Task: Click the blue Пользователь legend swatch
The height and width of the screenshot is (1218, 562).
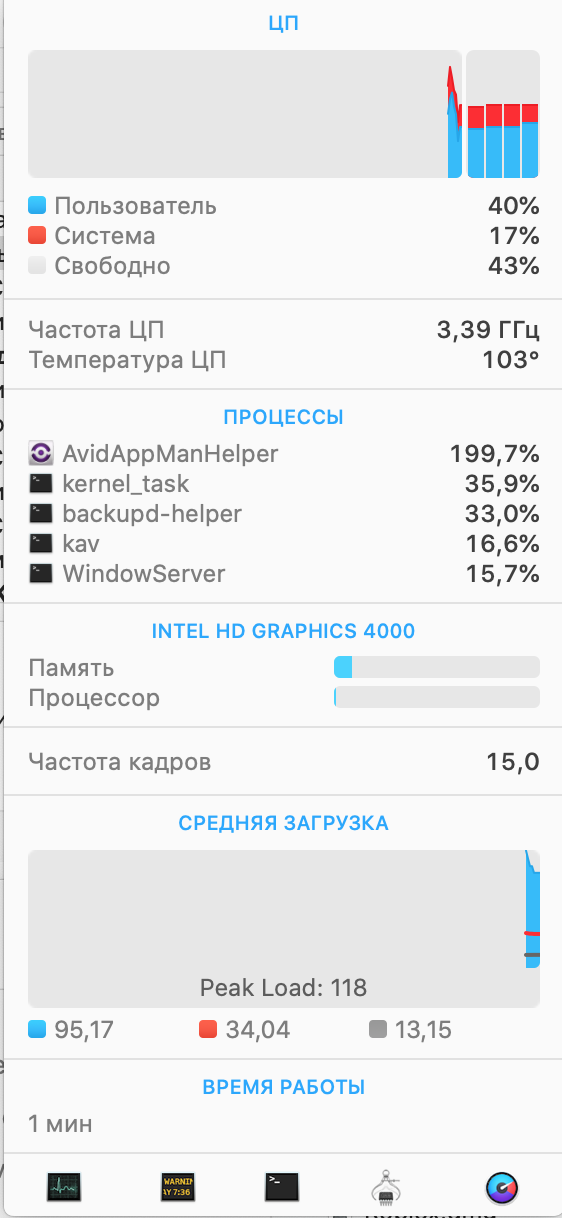Action: point(38,206)
